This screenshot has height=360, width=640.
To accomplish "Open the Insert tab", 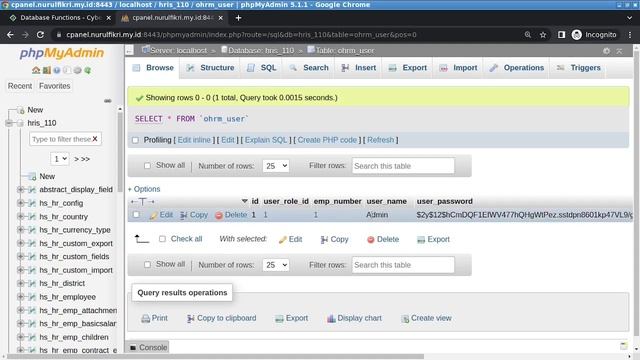I will click(x=359, y=68).
